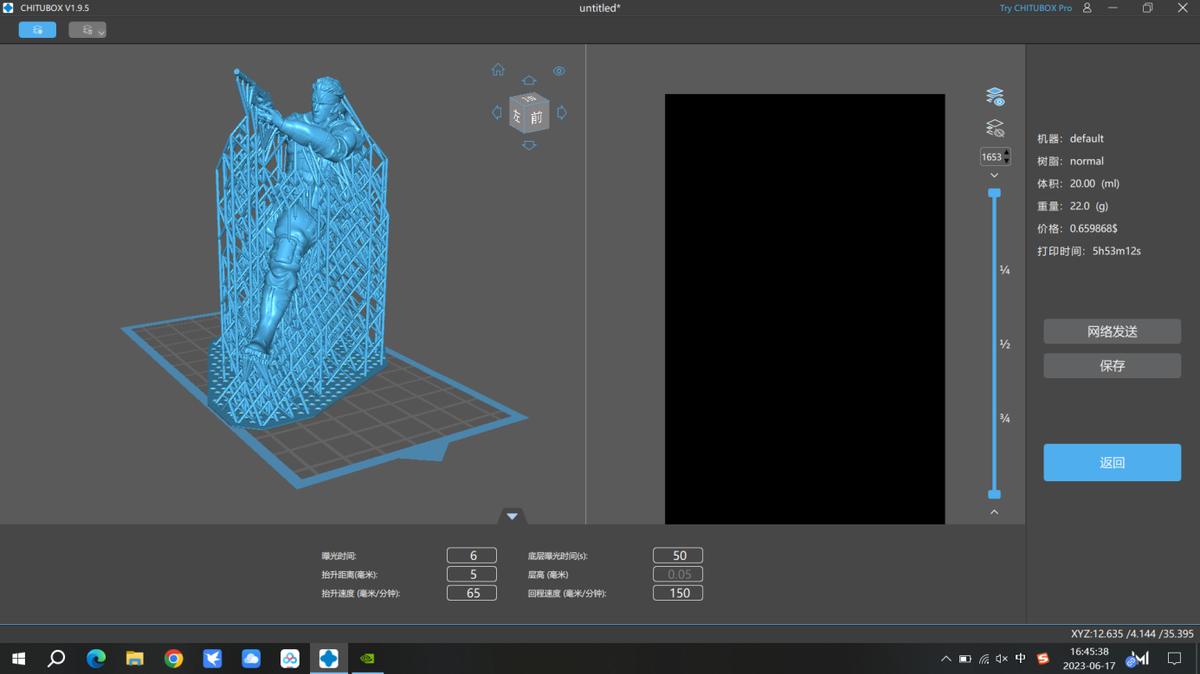Viewport: 1200px width, 674px height.
Task: Select the active slice settings toolbar icon
Action: click(37, 30)
